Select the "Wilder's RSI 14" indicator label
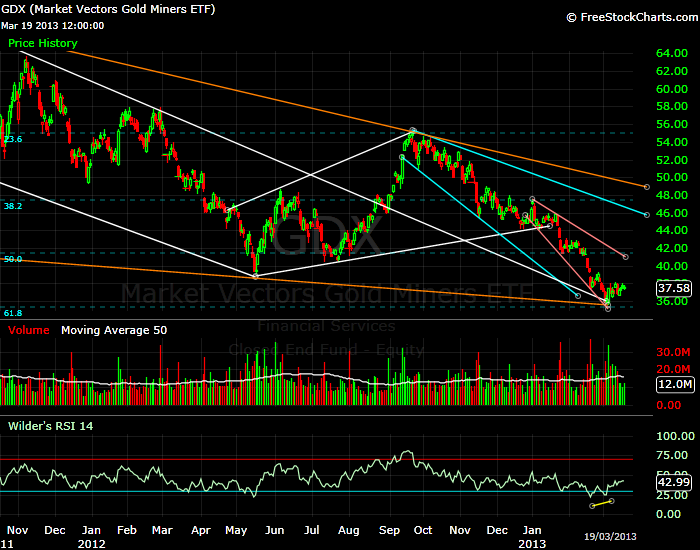 coord(50,426)
